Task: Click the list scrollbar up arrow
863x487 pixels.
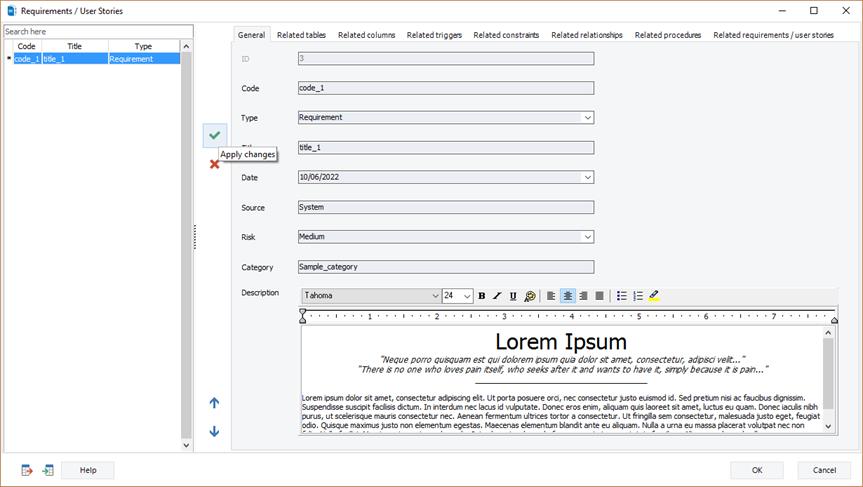Action: 186,46
